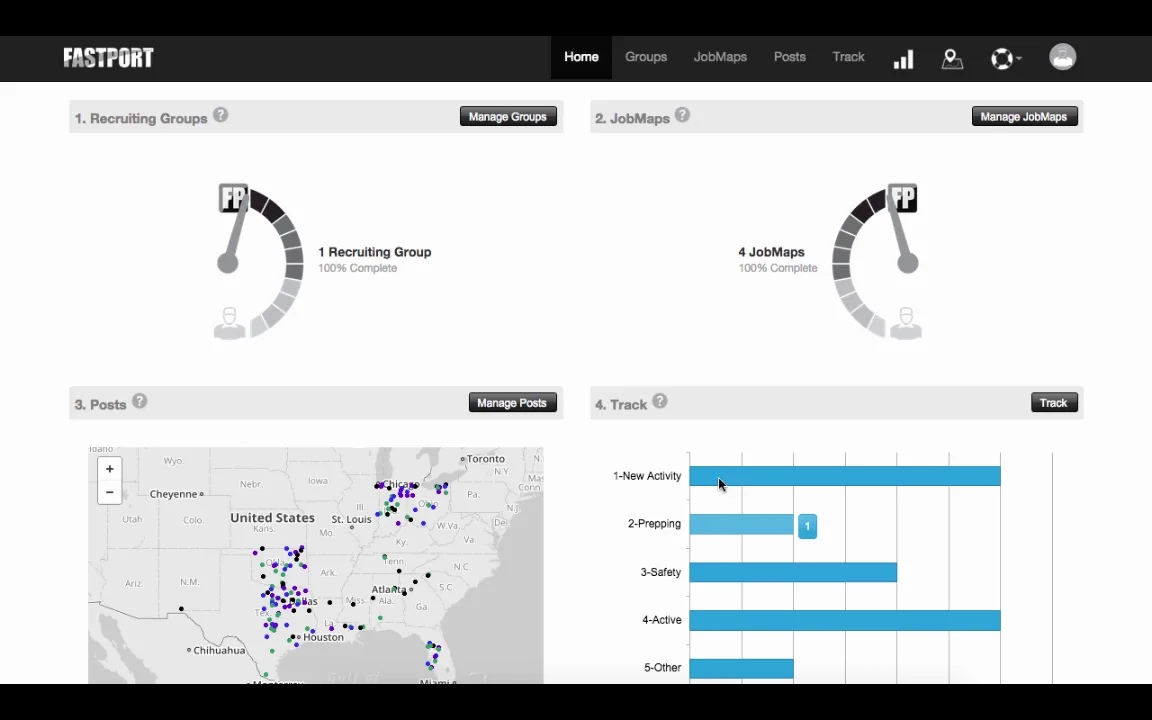This screenshot has width=1152, height=720.
Task: Click help icon beside Posts heading
Action: (x=140, y=401)
